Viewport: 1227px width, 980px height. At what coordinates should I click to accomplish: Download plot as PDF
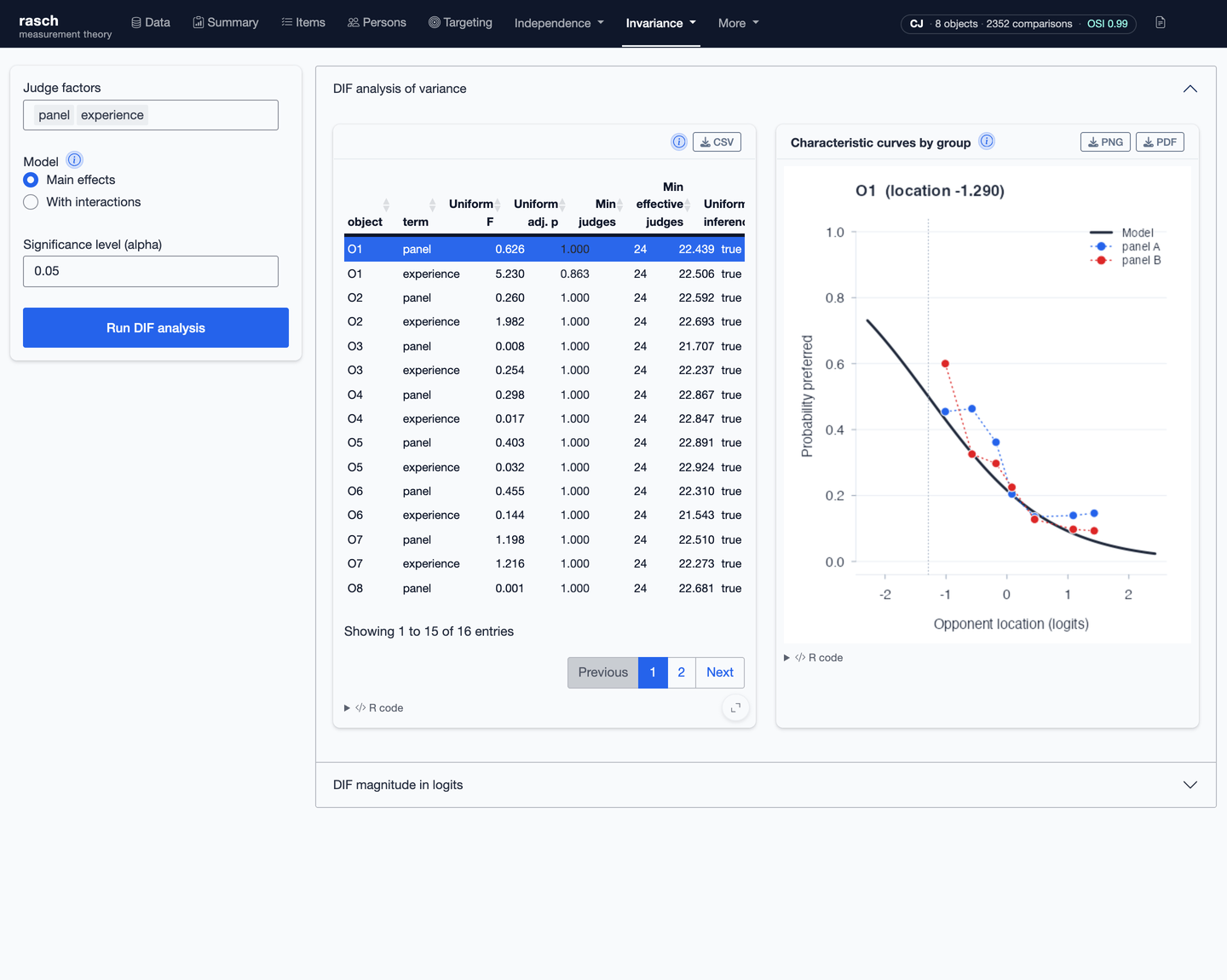tap(1160, 142)
